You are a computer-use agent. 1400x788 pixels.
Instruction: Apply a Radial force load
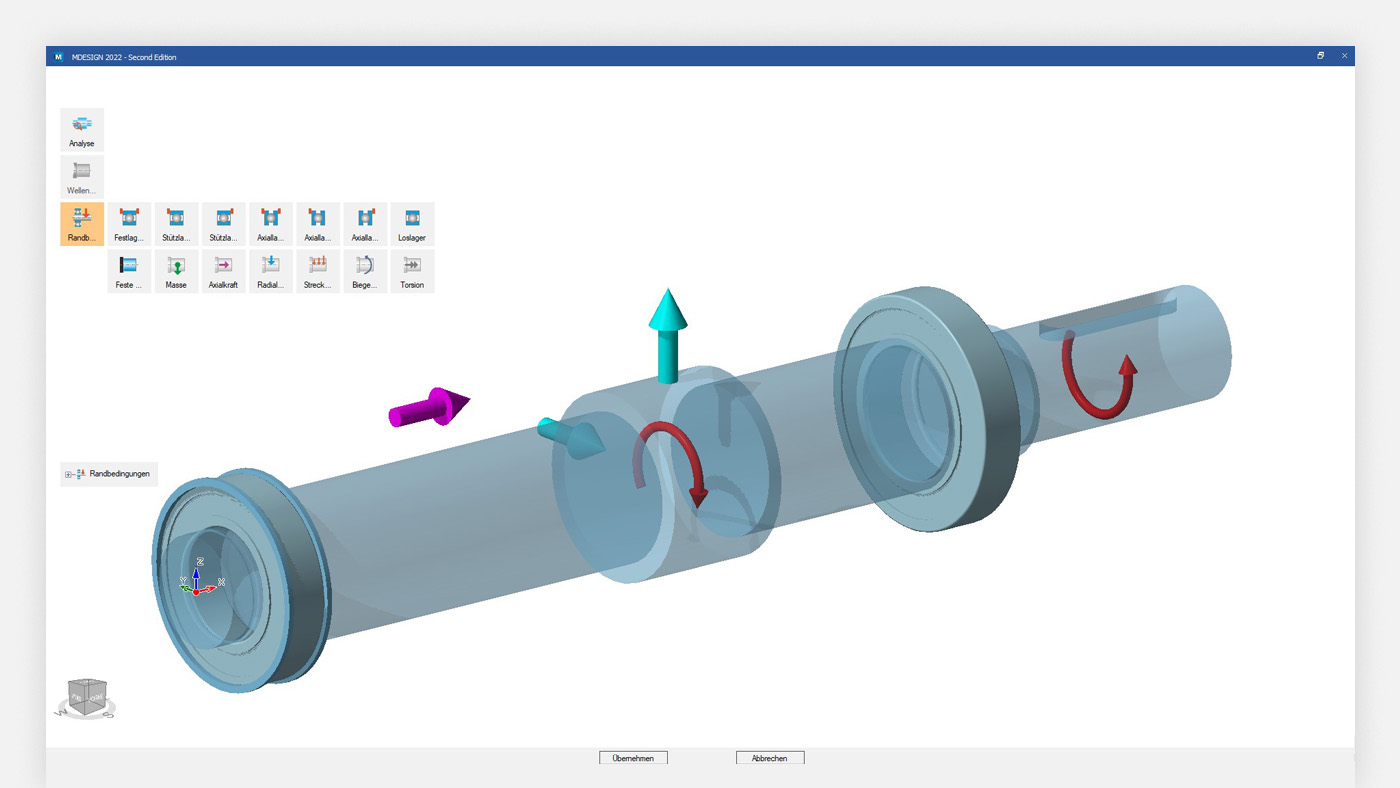click(270, 270)
